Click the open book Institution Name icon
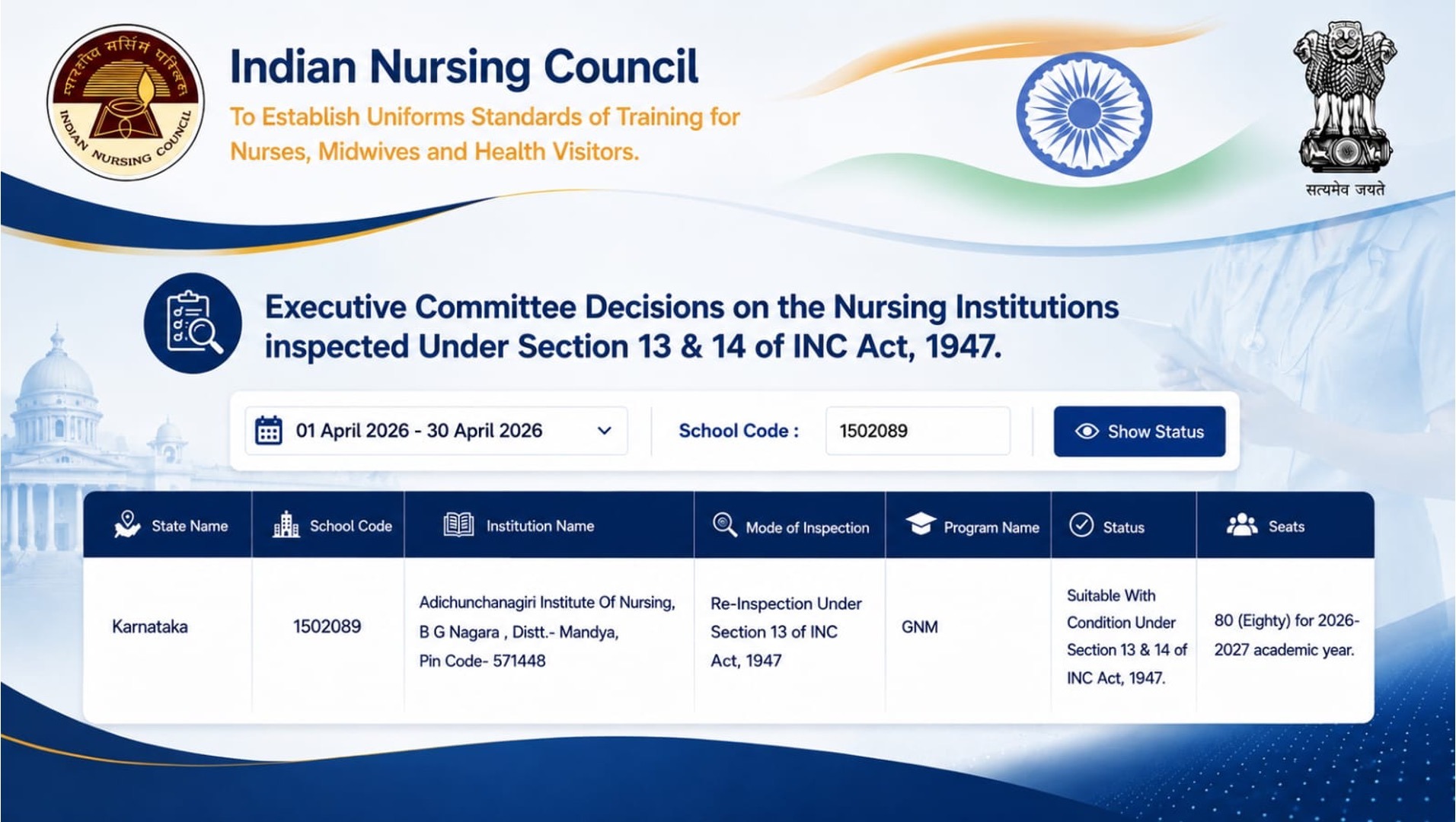 [458, 524]
